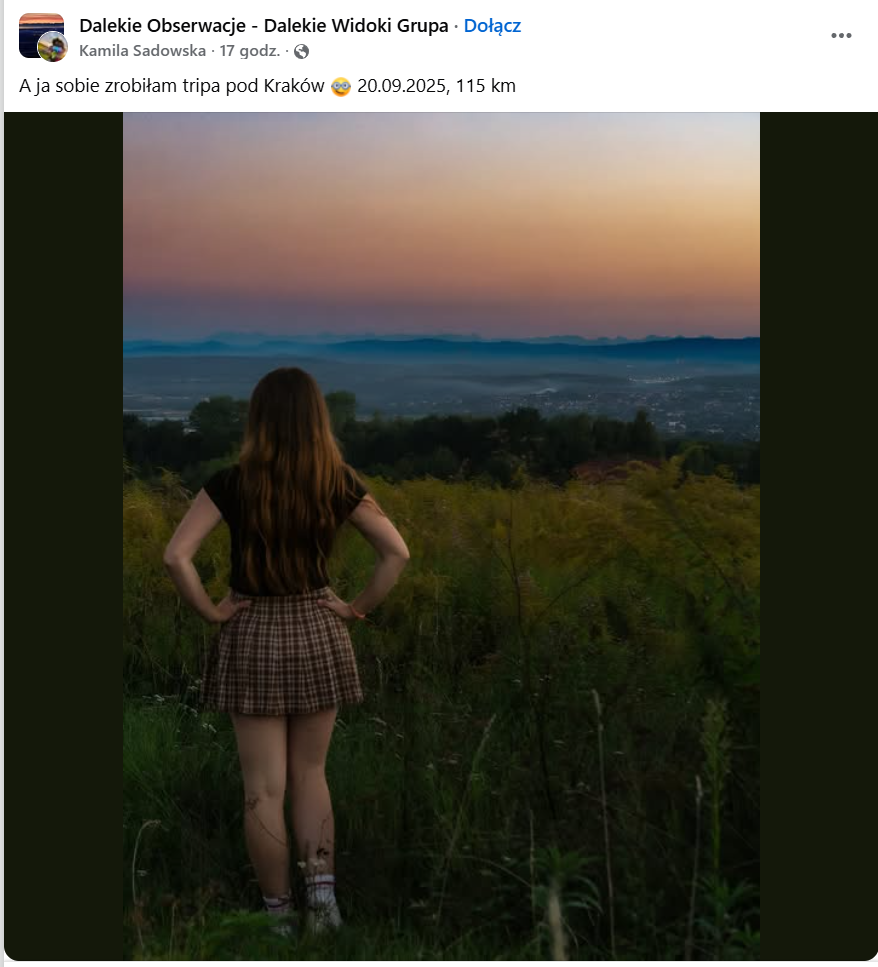
Task: Open Dalekie Obserwacje - Dalekie Widoki Grupa page
Action: coord(263,26)
